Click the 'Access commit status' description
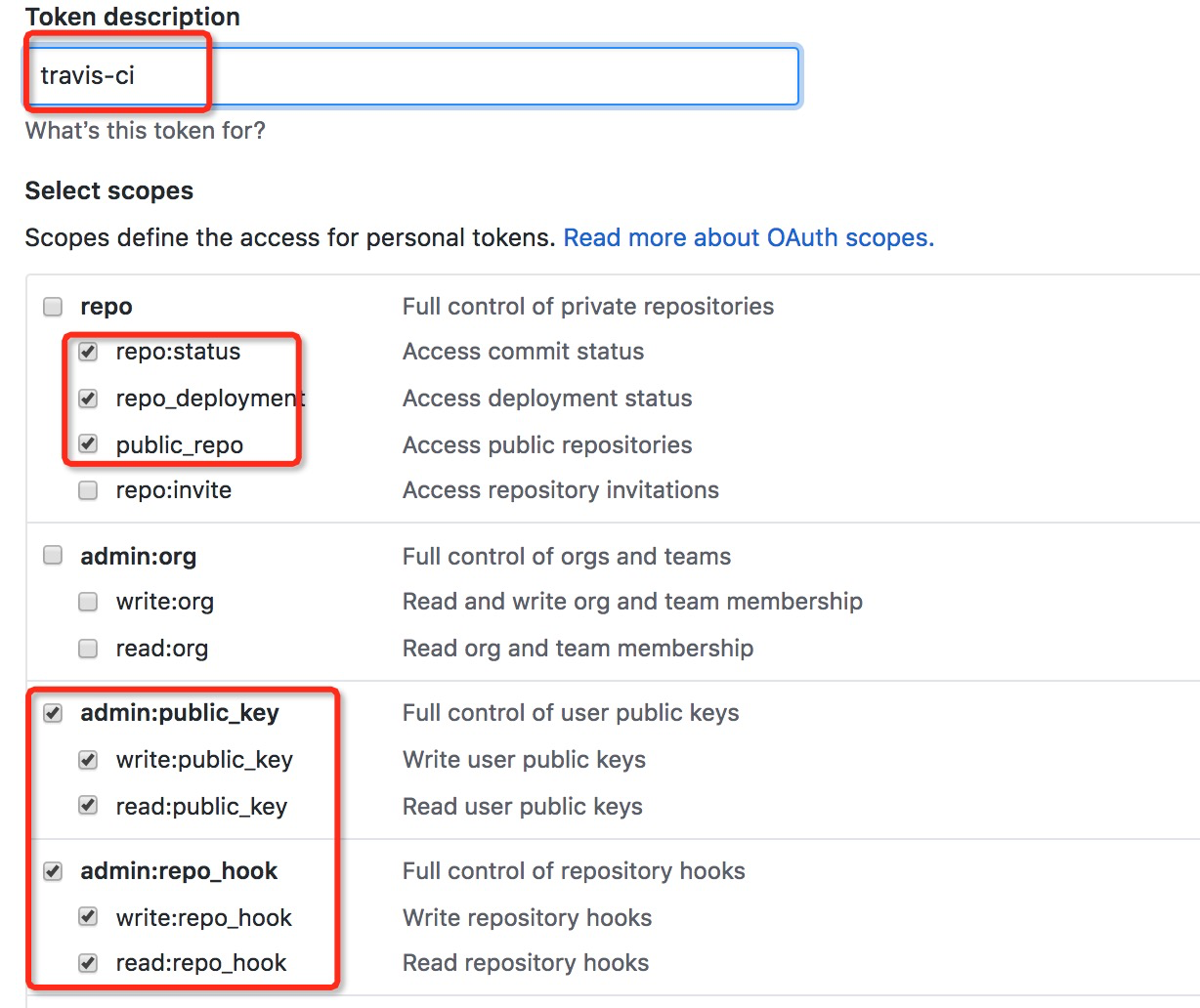This screenshot has width=1200, height=1008. (x=523, y=352)
